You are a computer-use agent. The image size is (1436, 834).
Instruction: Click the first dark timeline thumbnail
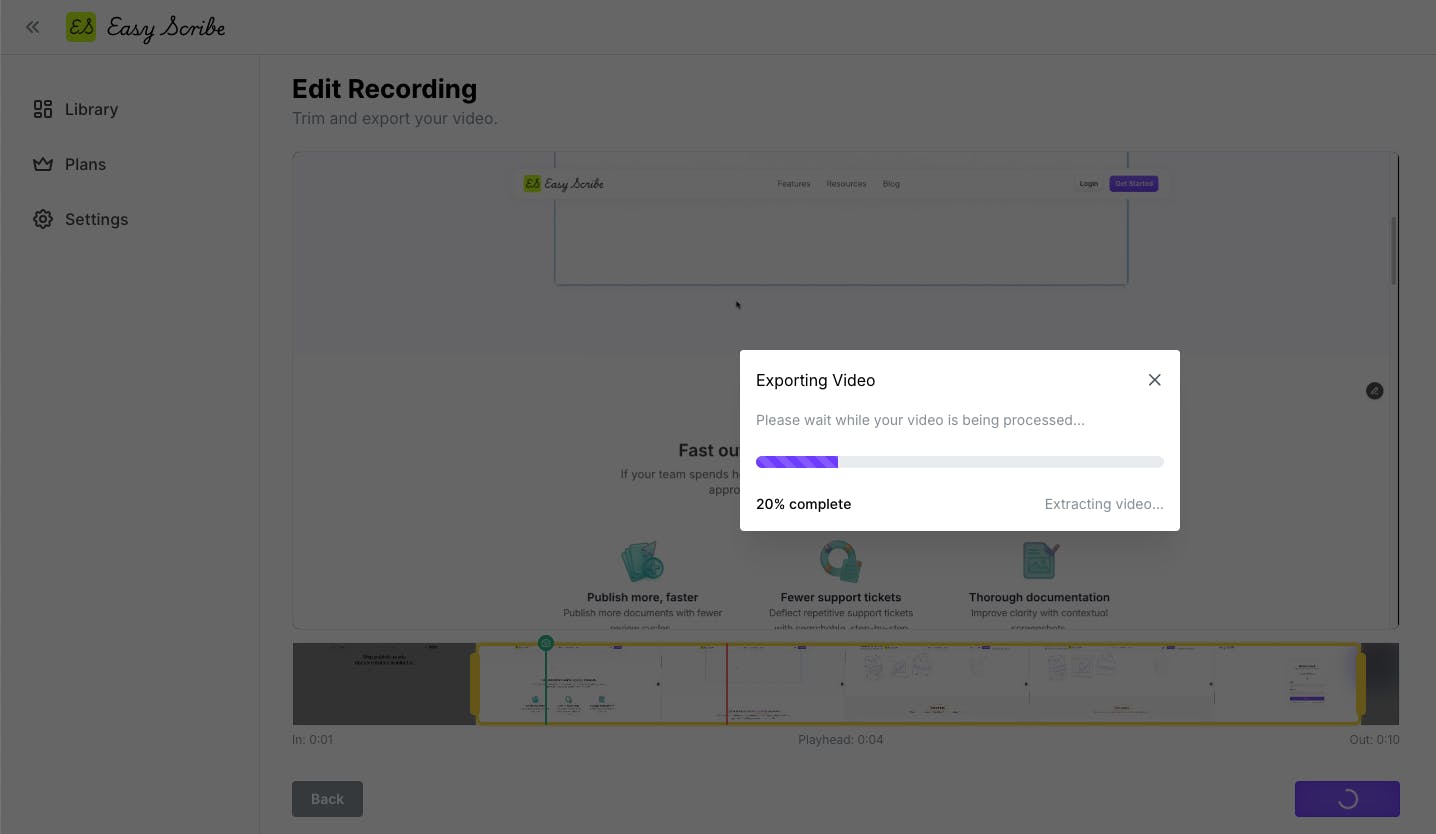(x=384, y=684)
